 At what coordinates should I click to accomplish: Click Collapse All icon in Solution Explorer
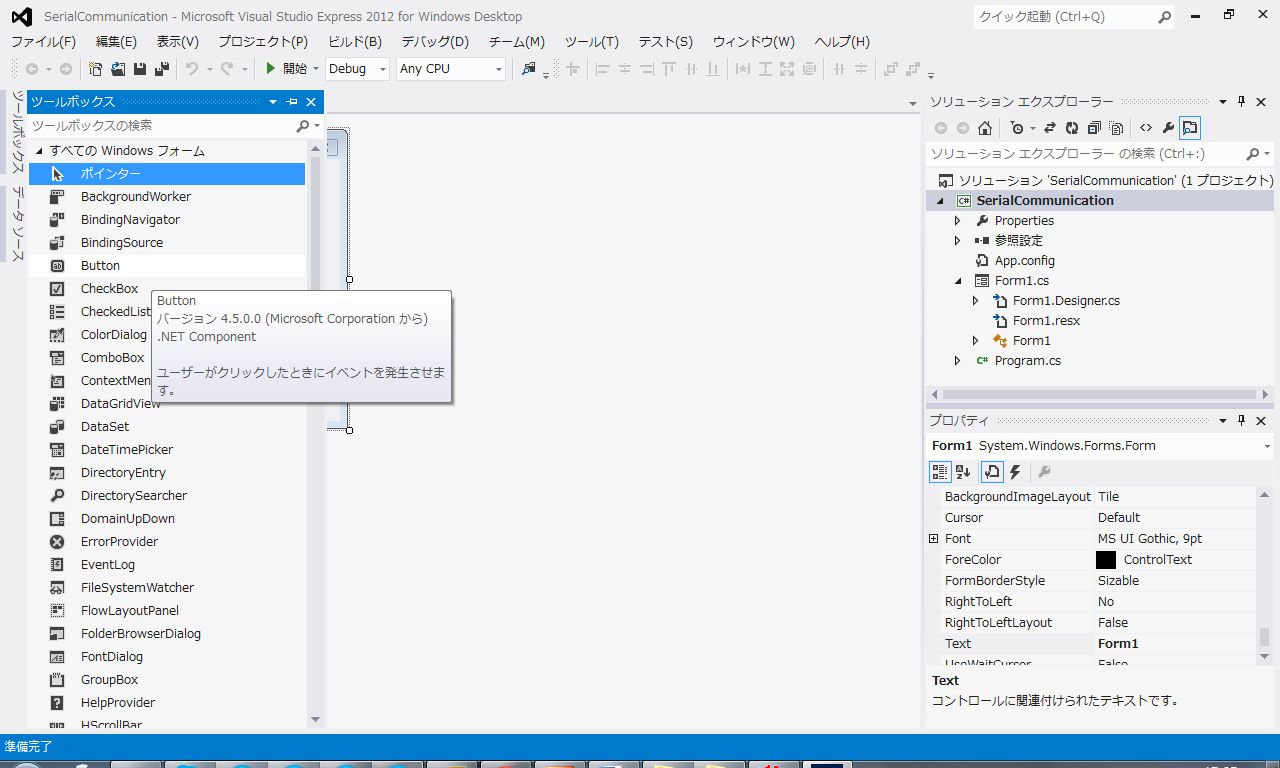coord(1094,128)
